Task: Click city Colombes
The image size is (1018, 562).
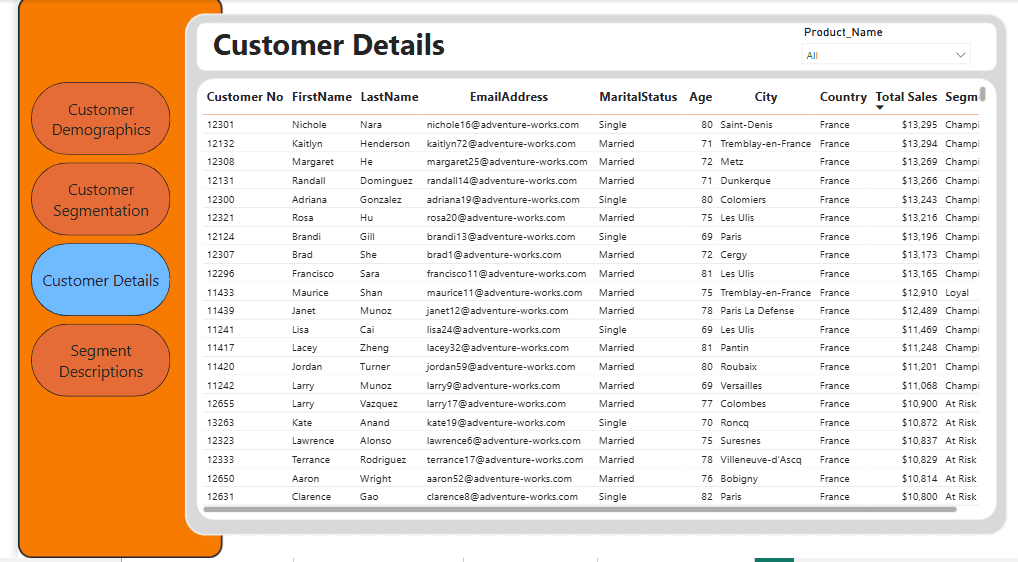Action: point(743,404)
